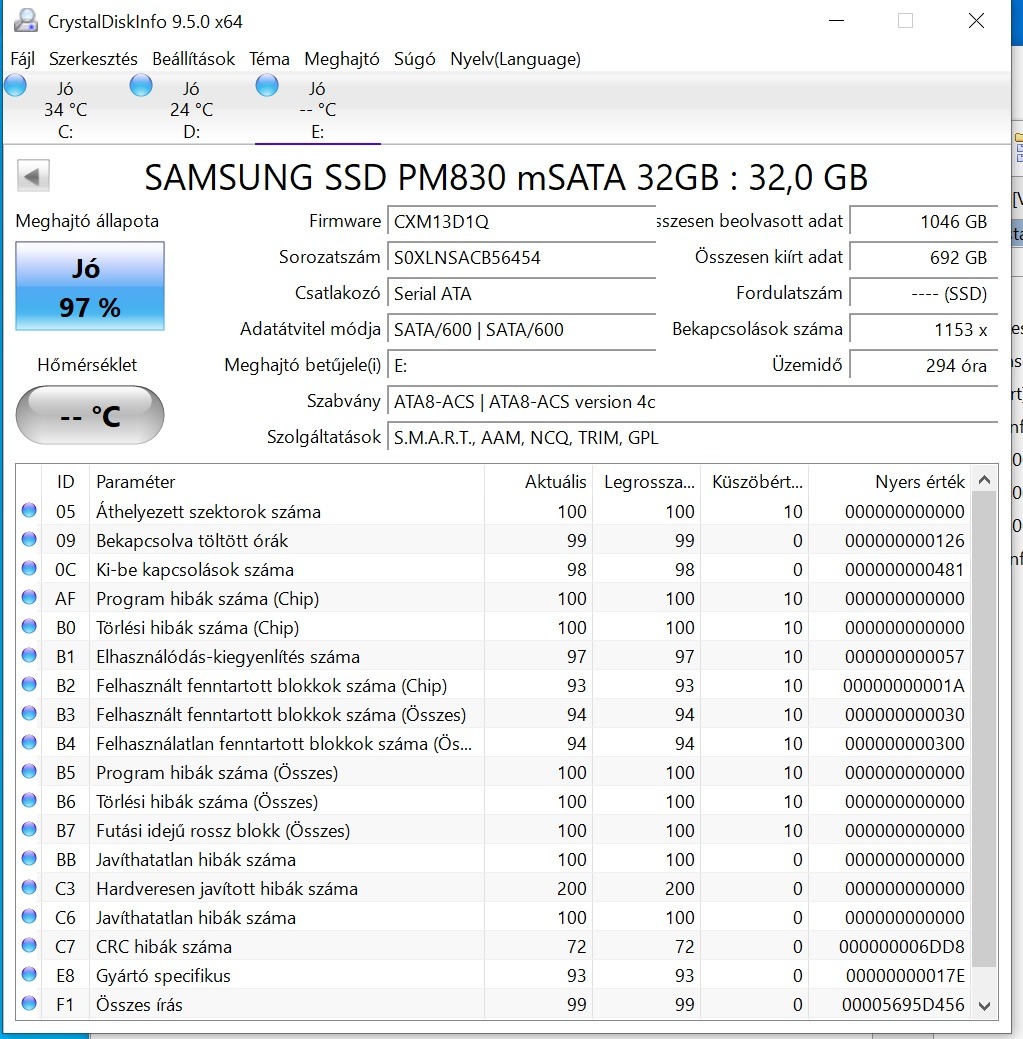The height and width of the screenshot is (1039, 1023).
Task: Click status orb of row B4
Action: pos(29,742)
